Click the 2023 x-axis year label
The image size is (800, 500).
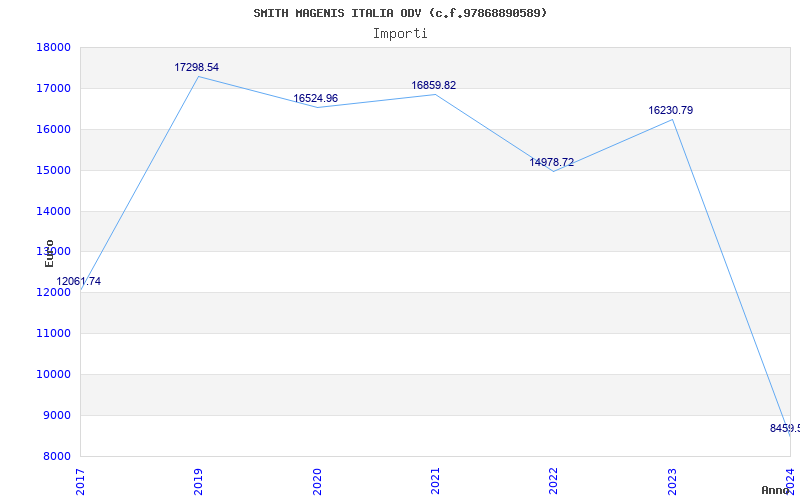672,481
